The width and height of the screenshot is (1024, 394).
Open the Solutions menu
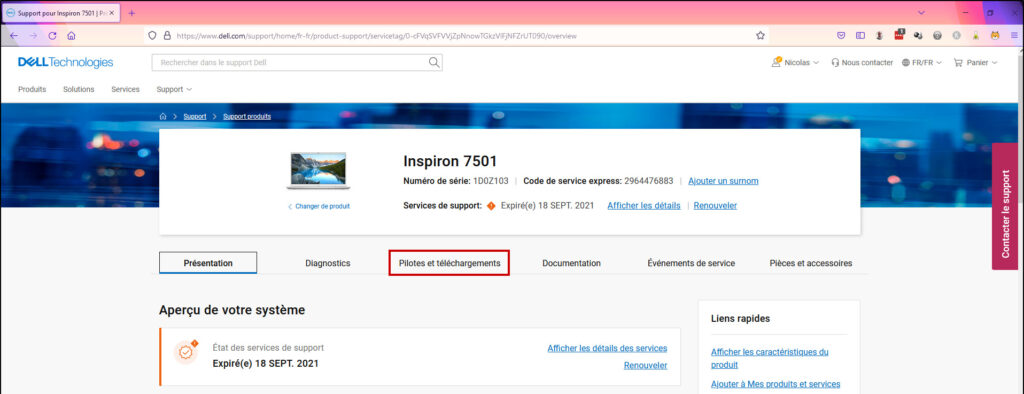click(x=78, y=90)
